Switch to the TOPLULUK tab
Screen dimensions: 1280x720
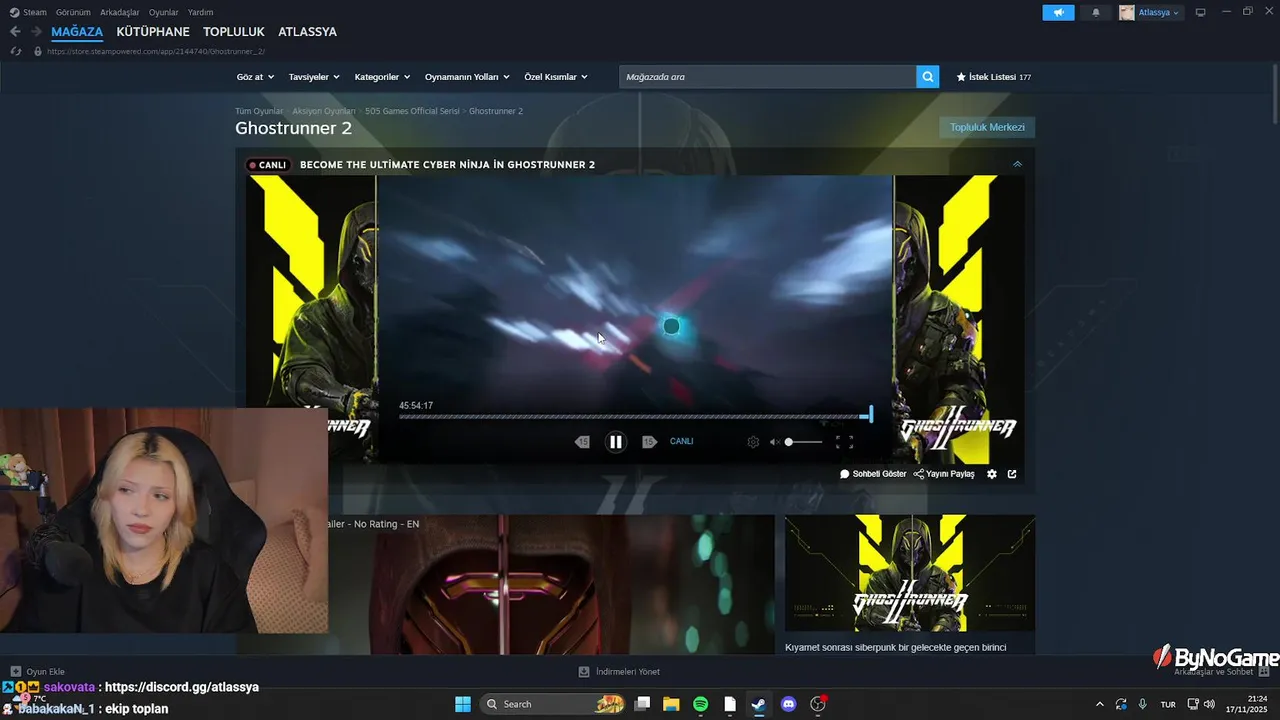pyautogui.click(x=234, y=32)
